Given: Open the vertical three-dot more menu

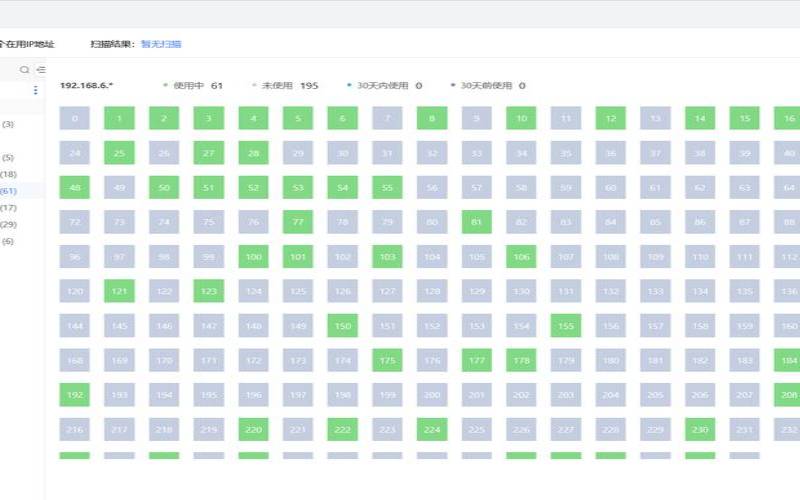Looking at the screenshot, I should [36, 91].
